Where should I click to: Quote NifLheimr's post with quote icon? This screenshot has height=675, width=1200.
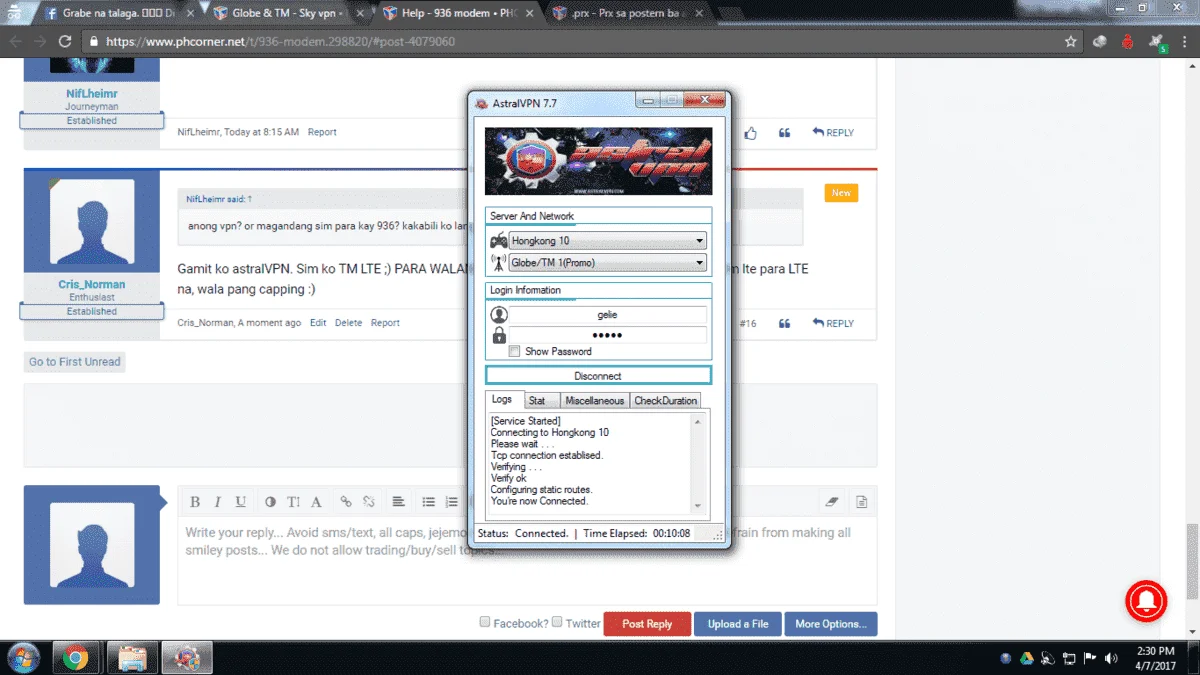[x=784, y=133]
